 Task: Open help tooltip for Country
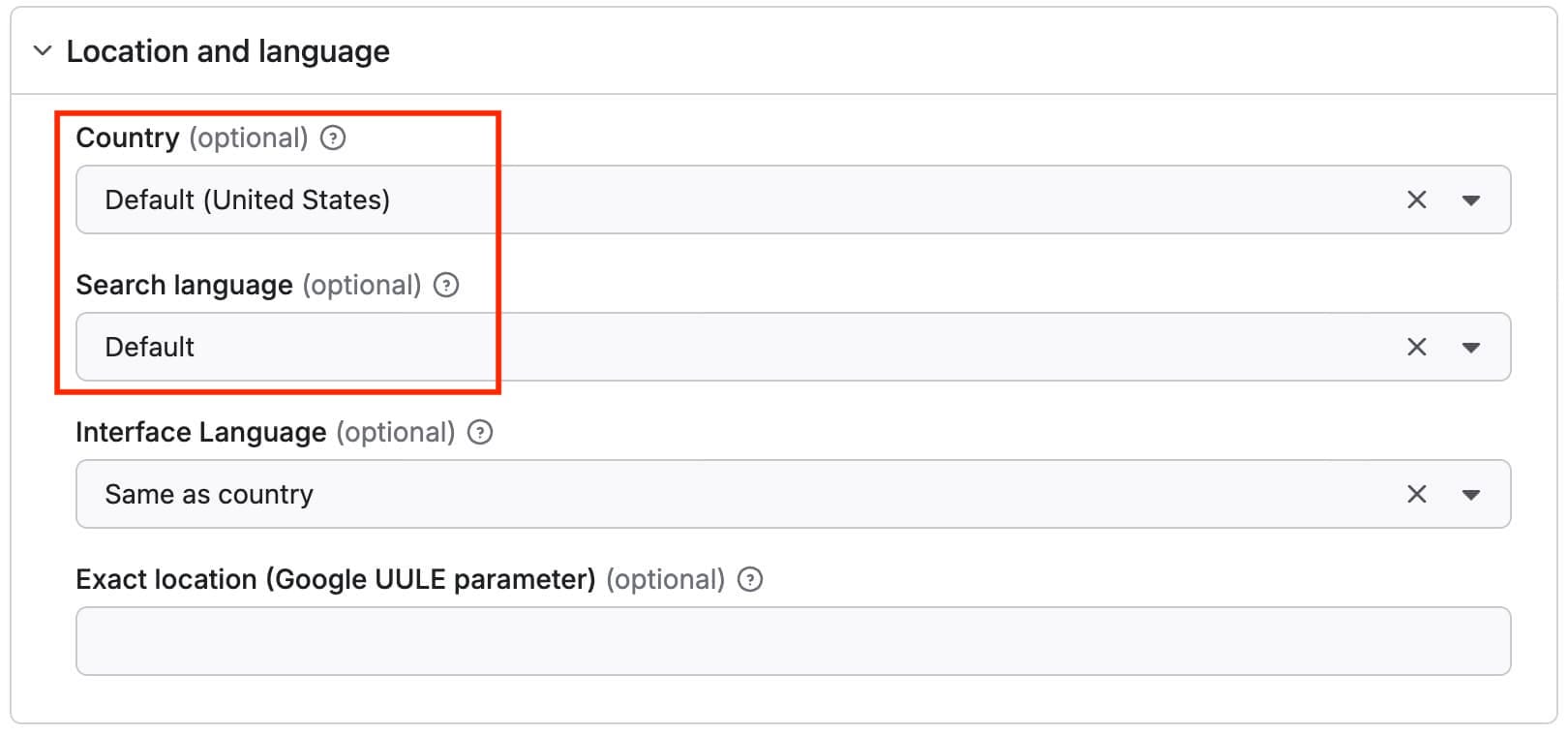click(x=333, y=138)
